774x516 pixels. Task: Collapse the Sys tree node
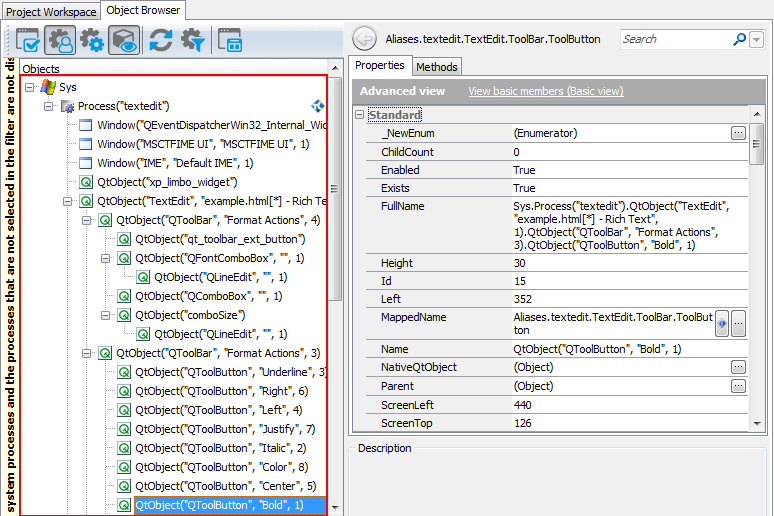[29, 87]
